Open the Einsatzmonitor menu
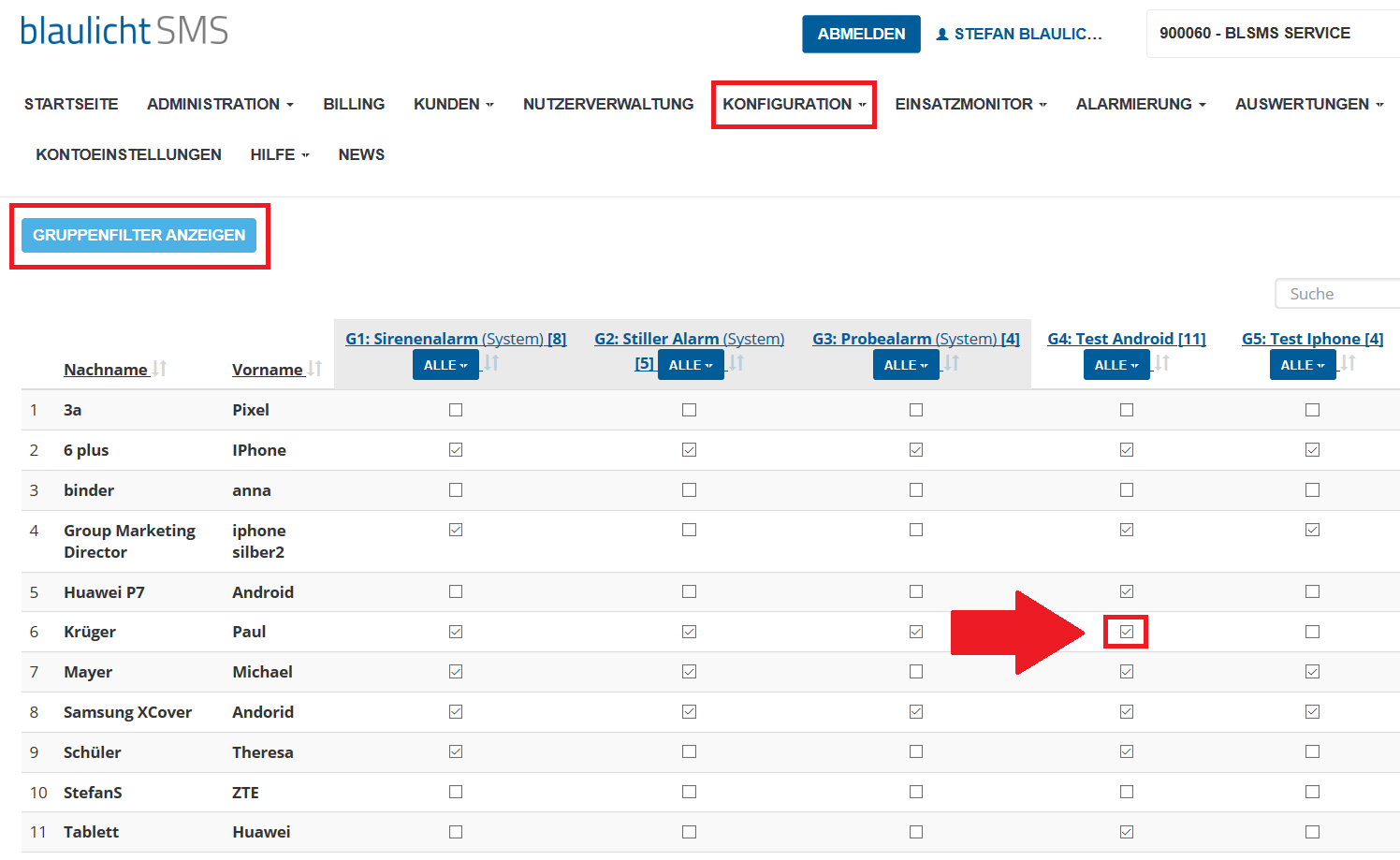Viewport: 1400px width, 860px height. click(970, 104)
